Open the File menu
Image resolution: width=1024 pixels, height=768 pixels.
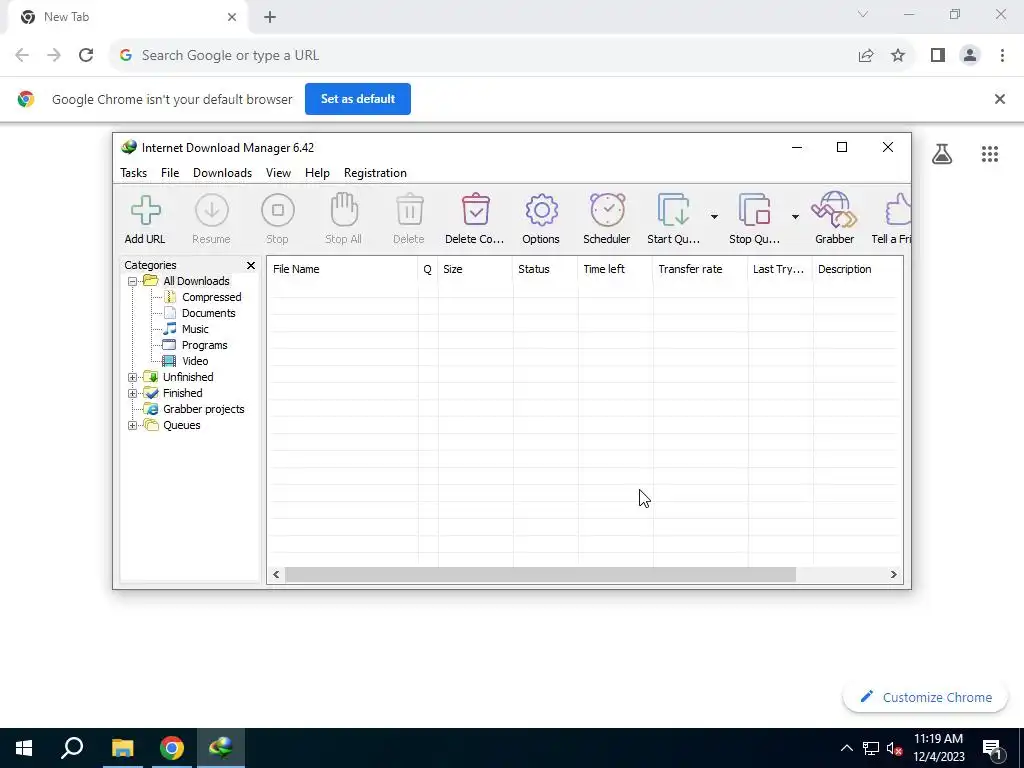pyautogui.click(x=170, y=173)
